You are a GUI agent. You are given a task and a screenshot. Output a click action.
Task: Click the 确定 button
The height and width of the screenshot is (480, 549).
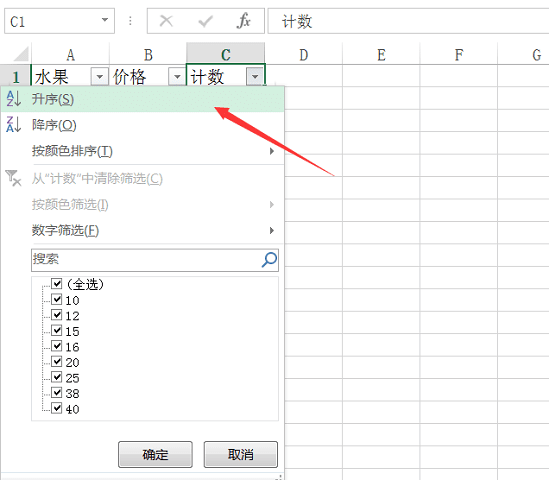pos(155,454)
